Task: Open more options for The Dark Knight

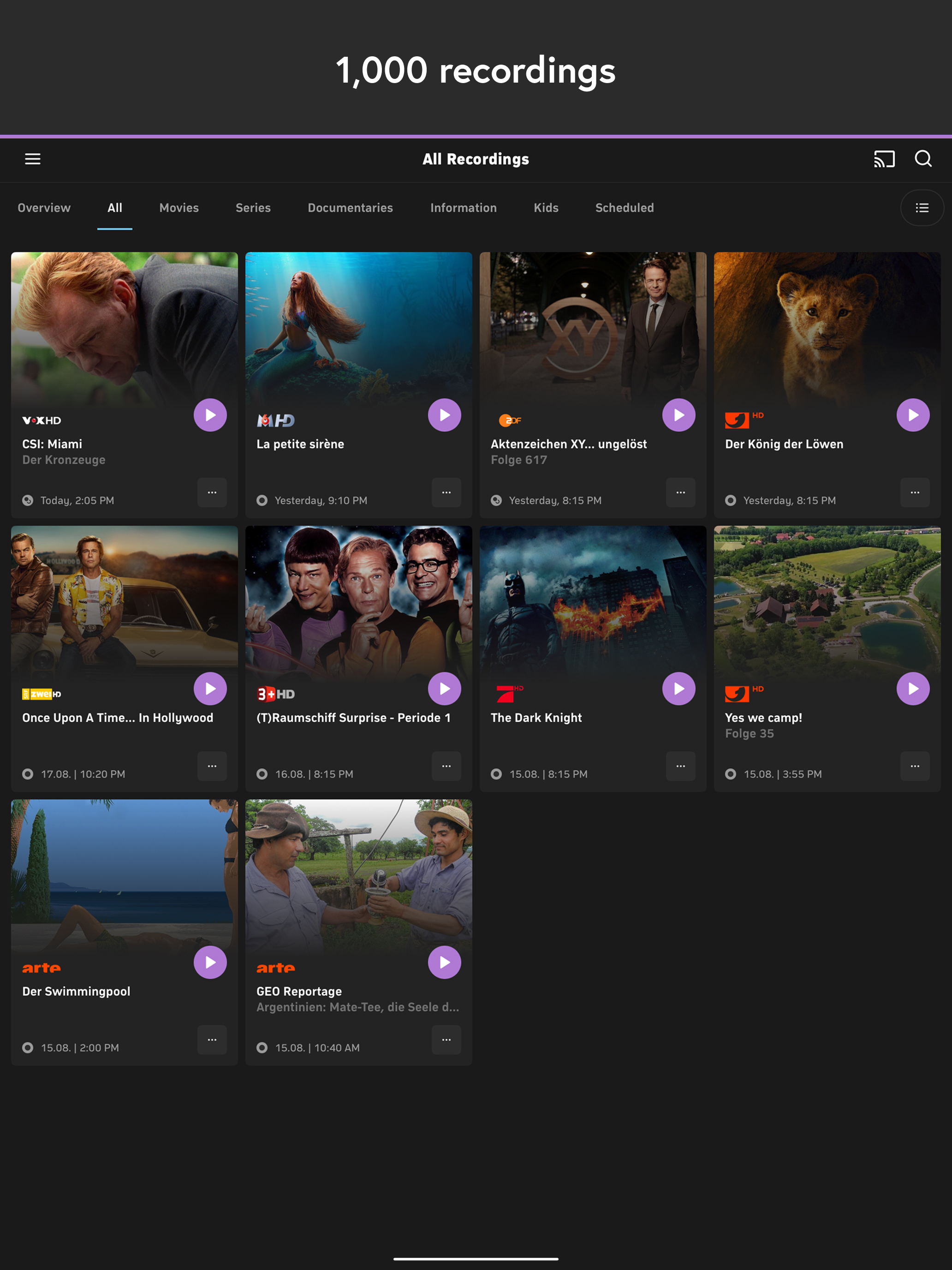Action: 681,766
